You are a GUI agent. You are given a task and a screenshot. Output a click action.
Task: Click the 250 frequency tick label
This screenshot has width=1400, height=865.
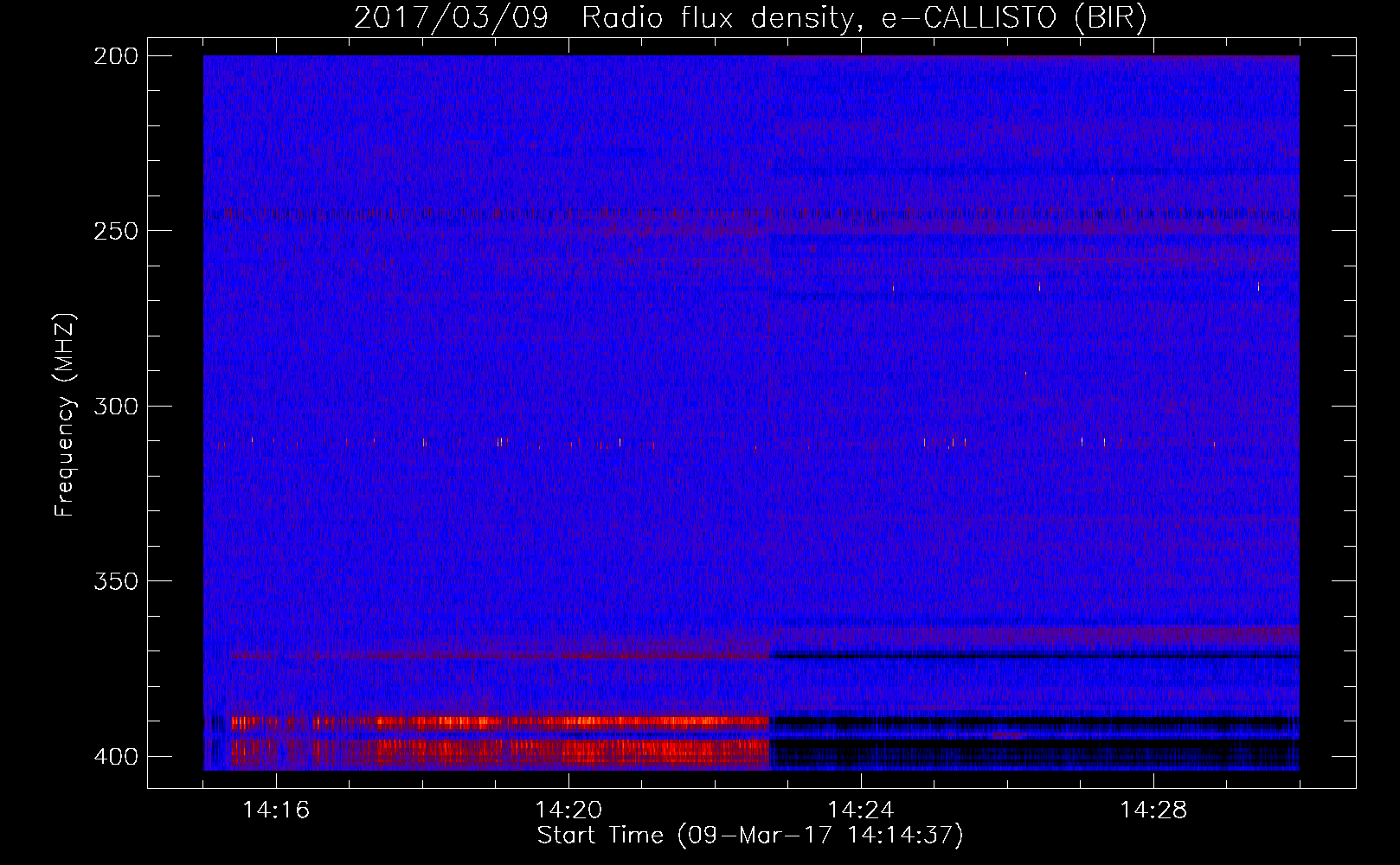(116, 231)
